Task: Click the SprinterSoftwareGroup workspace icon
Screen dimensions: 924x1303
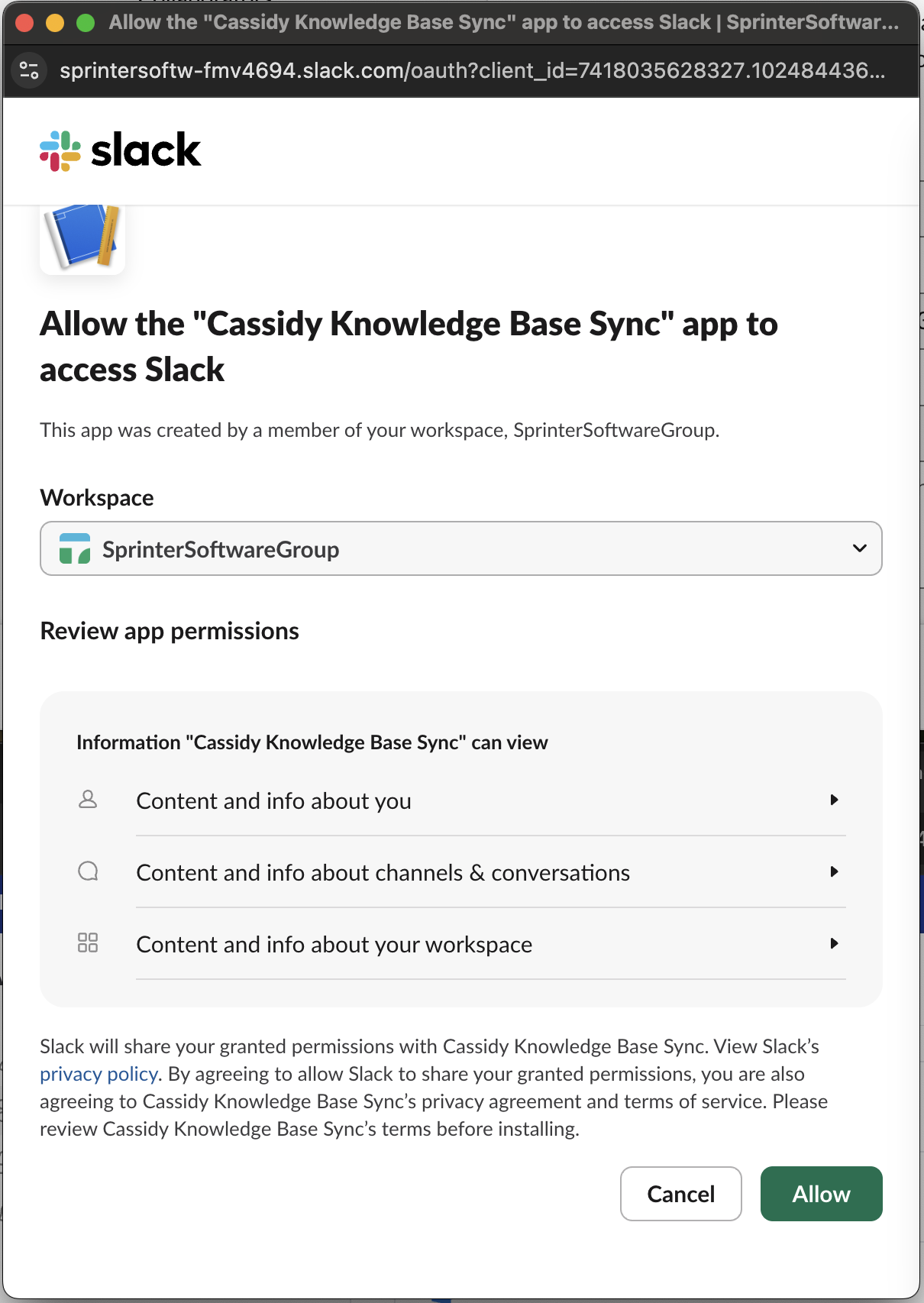Action: coord(75,549)
